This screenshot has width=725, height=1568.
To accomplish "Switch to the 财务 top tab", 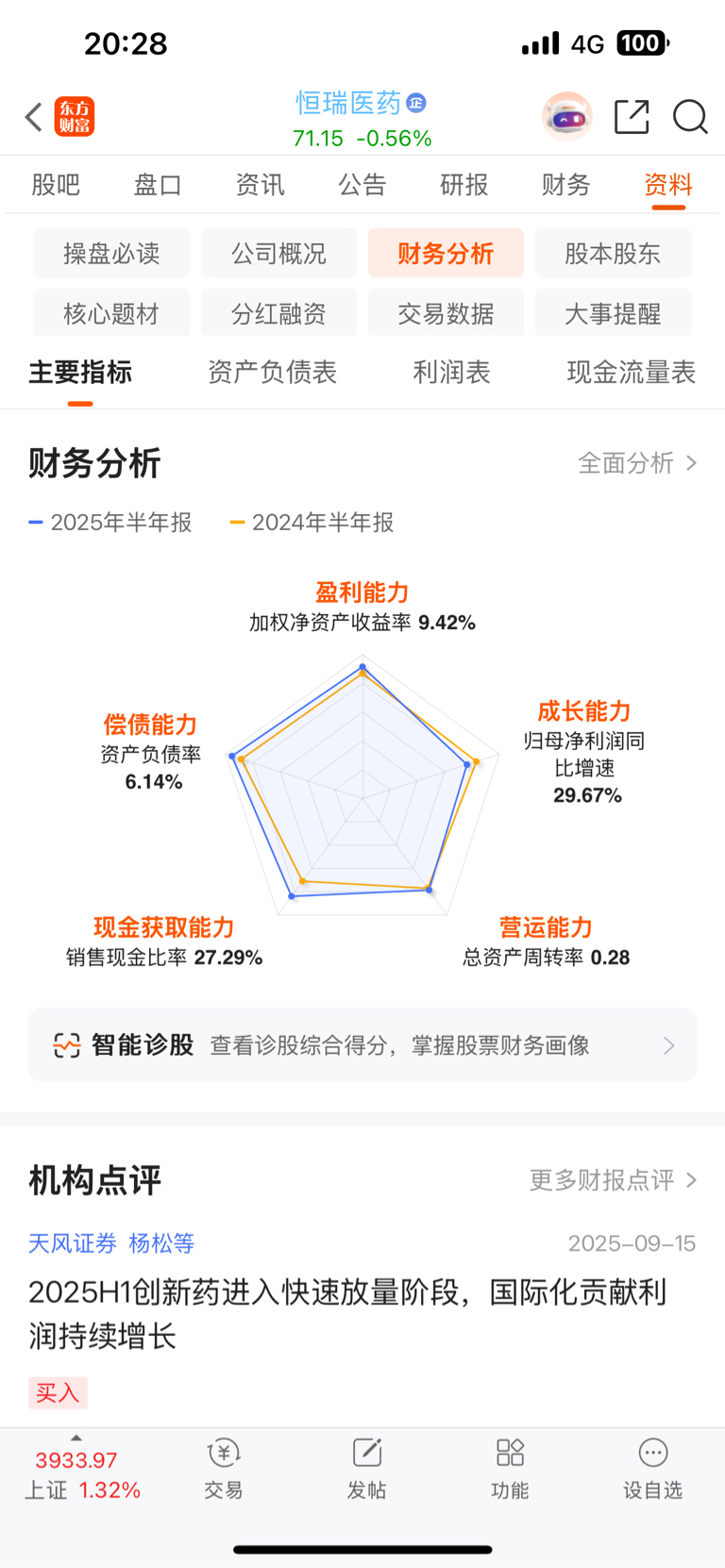I will tap(565, 185).
